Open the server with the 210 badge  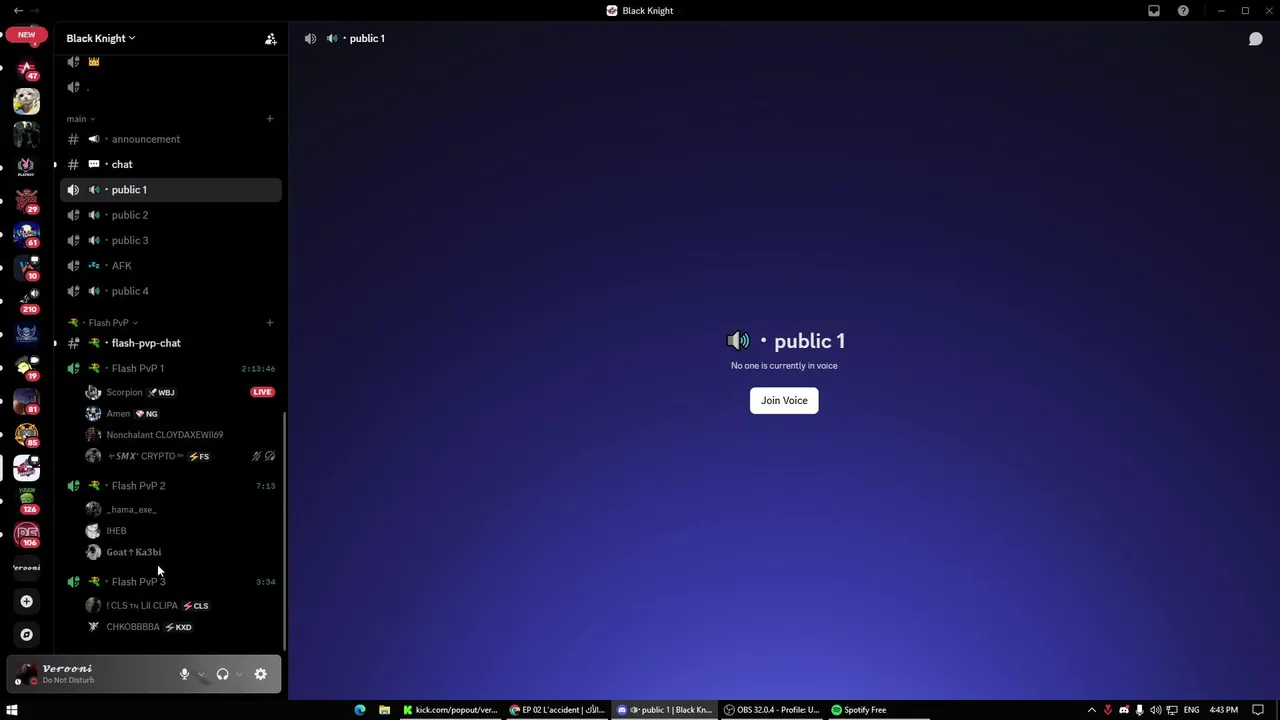(x=27, y=301)
